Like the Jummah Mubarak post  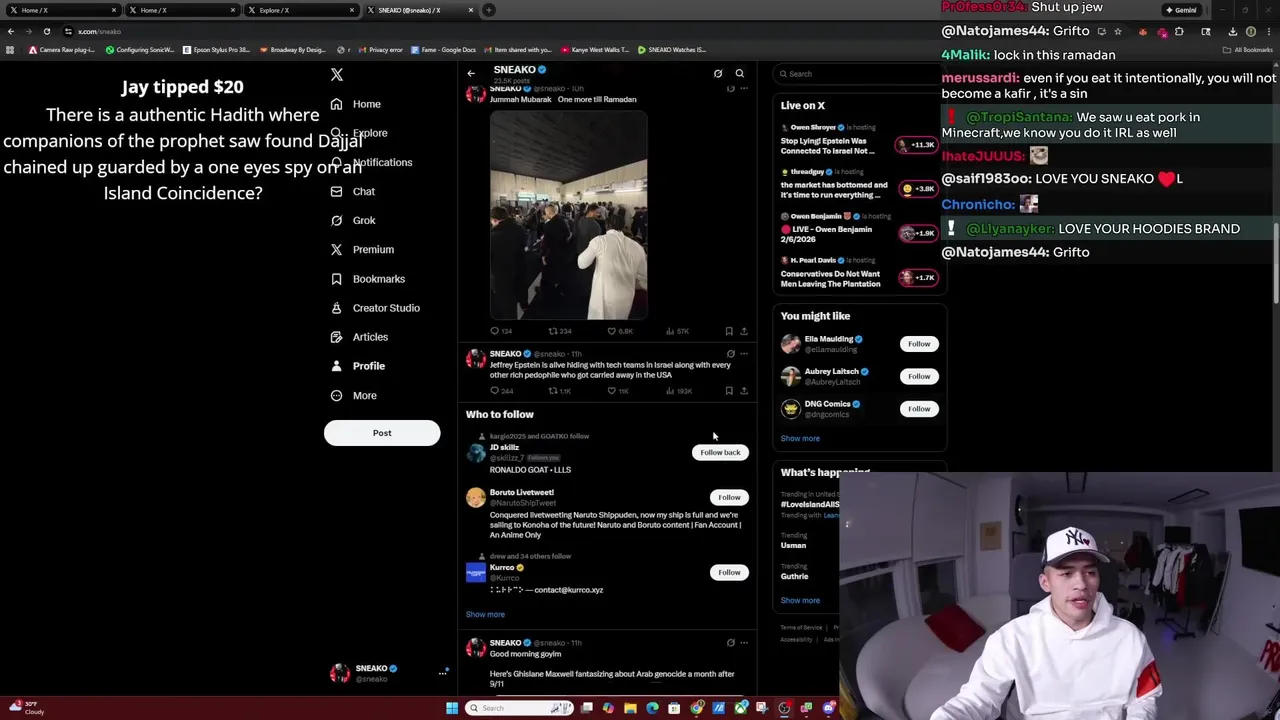[622, 331]
